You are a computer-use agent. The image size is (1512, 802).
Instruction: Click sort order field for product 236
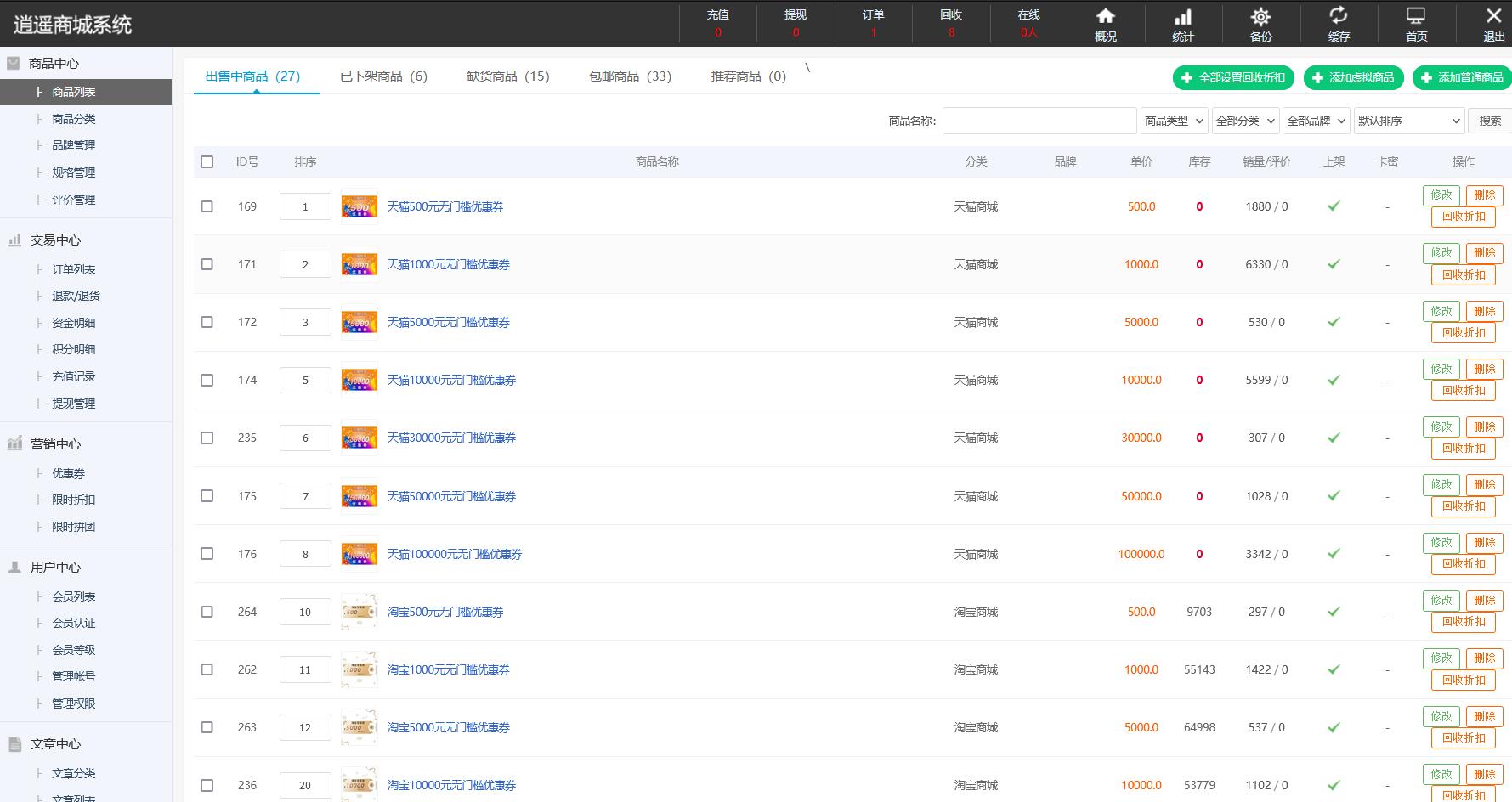[305, 785]
